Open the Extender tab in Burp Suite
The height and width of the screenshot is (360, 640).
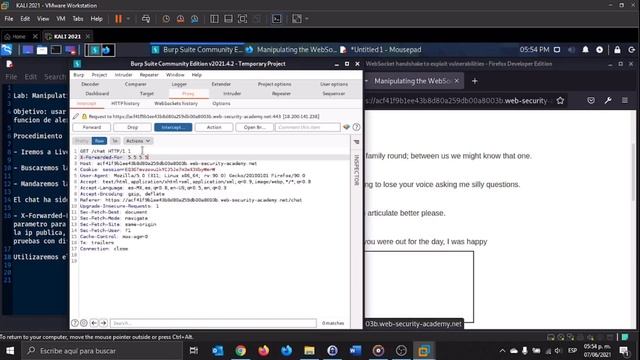pos(221,84)
